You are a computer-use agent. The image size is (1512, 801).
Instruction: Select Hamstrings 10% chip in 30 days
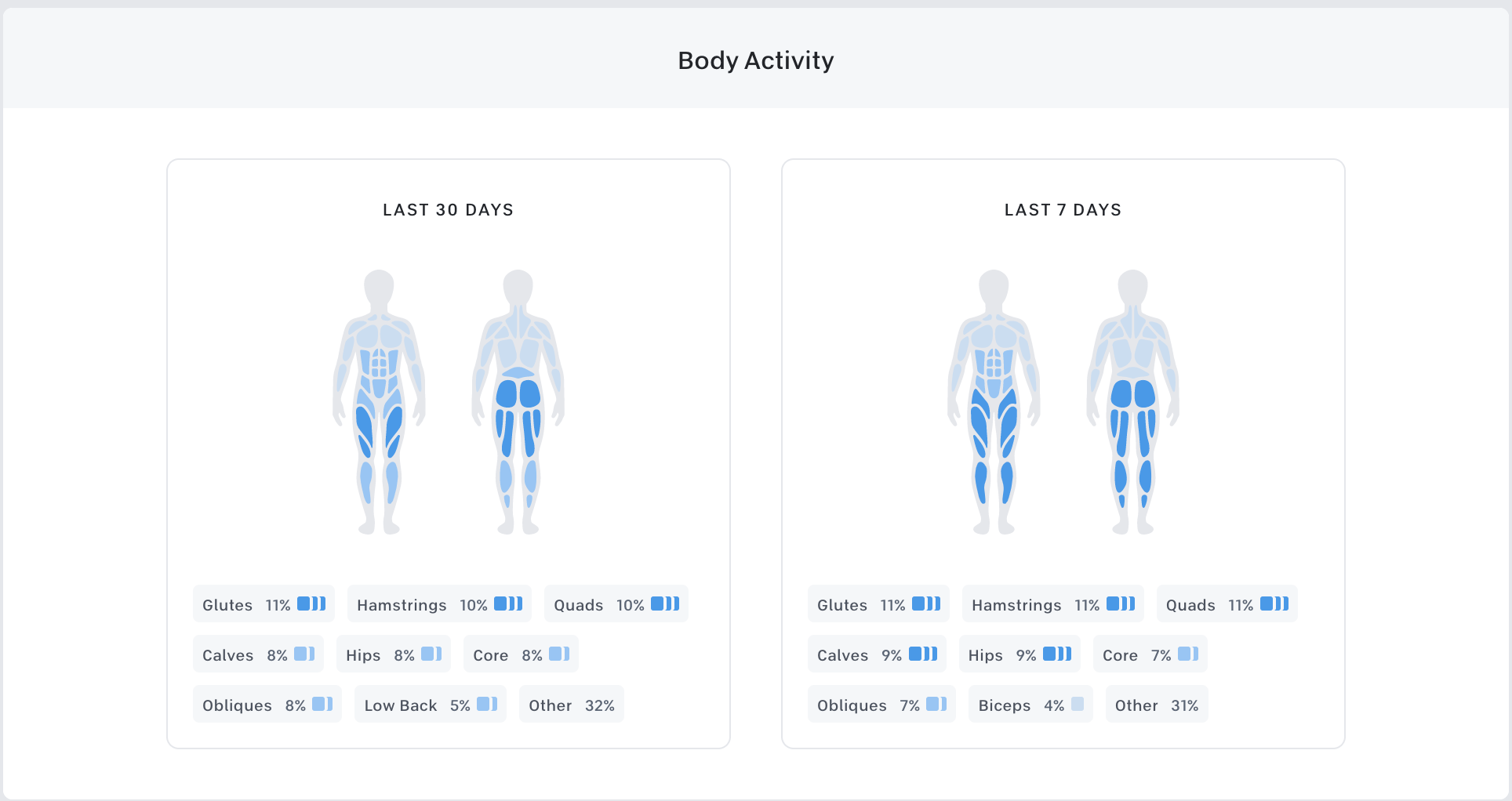click(x=439, y=604)
